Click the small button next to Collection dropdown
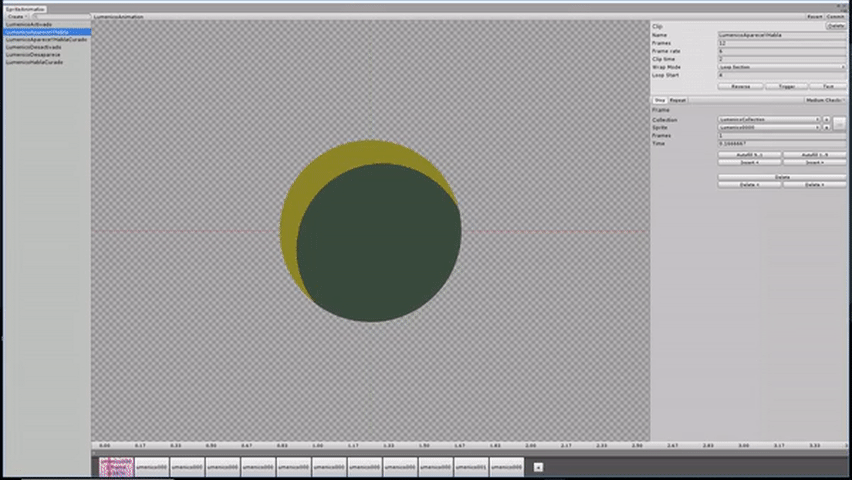 (x=826, y=120)
